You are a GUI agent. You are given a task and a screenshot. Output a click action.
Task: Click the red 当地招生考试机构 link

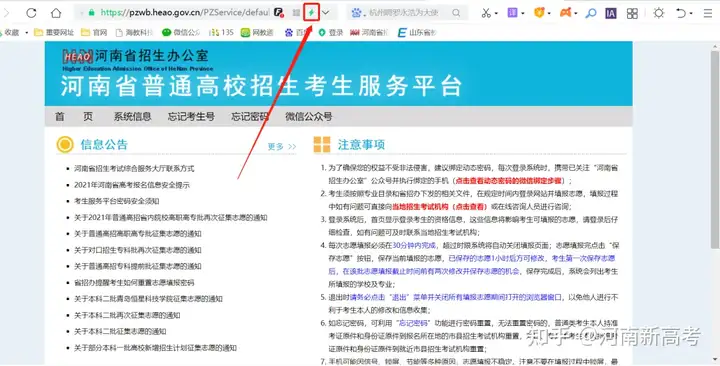(420, 207)
